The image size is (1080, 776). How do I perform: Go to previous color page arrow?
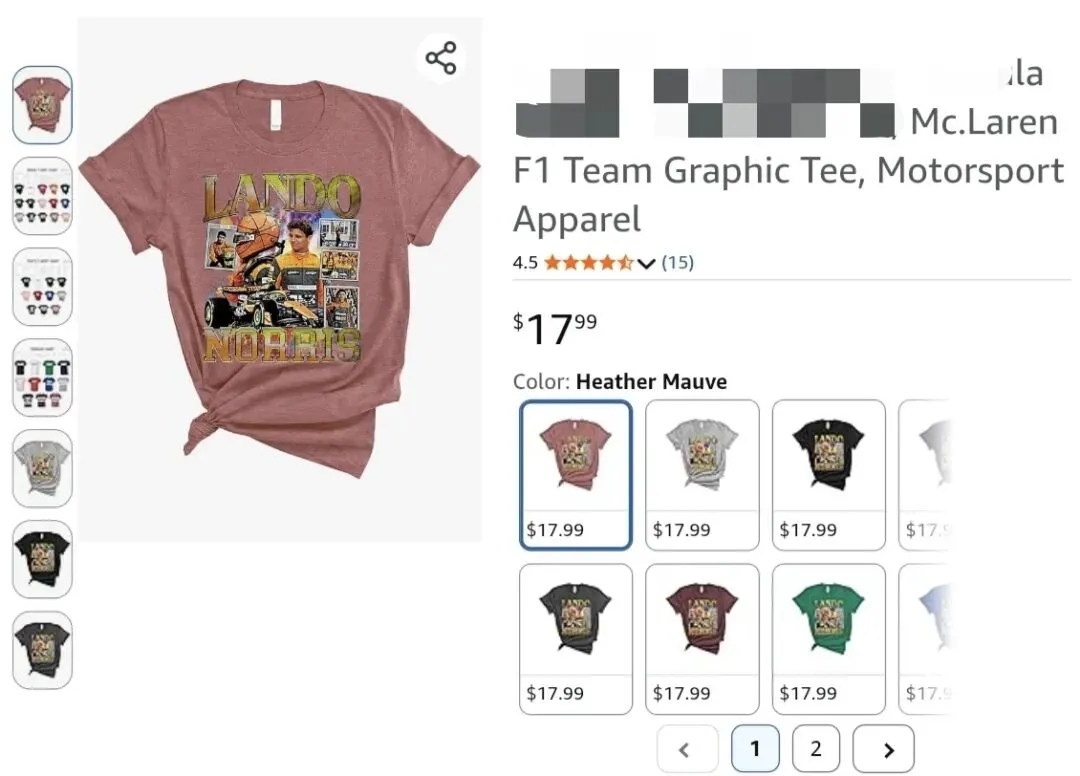click(688, 749)
